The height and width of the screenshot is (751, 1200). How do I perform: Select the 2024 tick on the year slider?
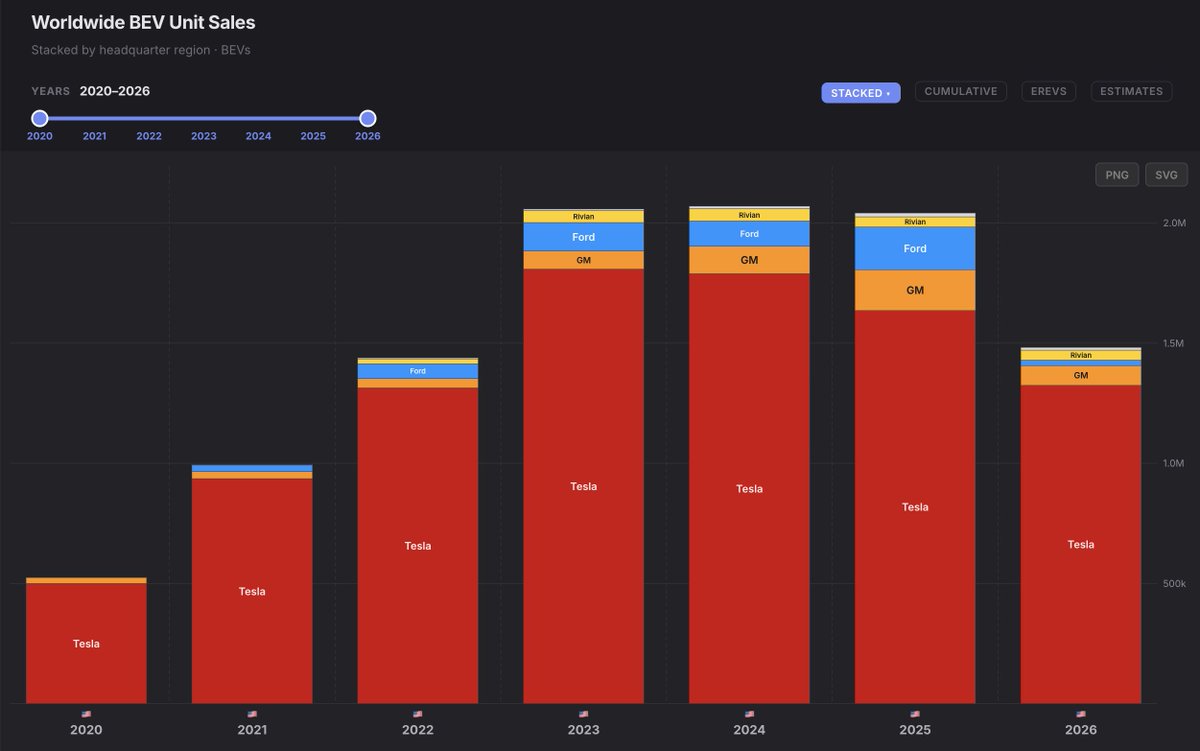pyautogui.click(x=258, y=136)
